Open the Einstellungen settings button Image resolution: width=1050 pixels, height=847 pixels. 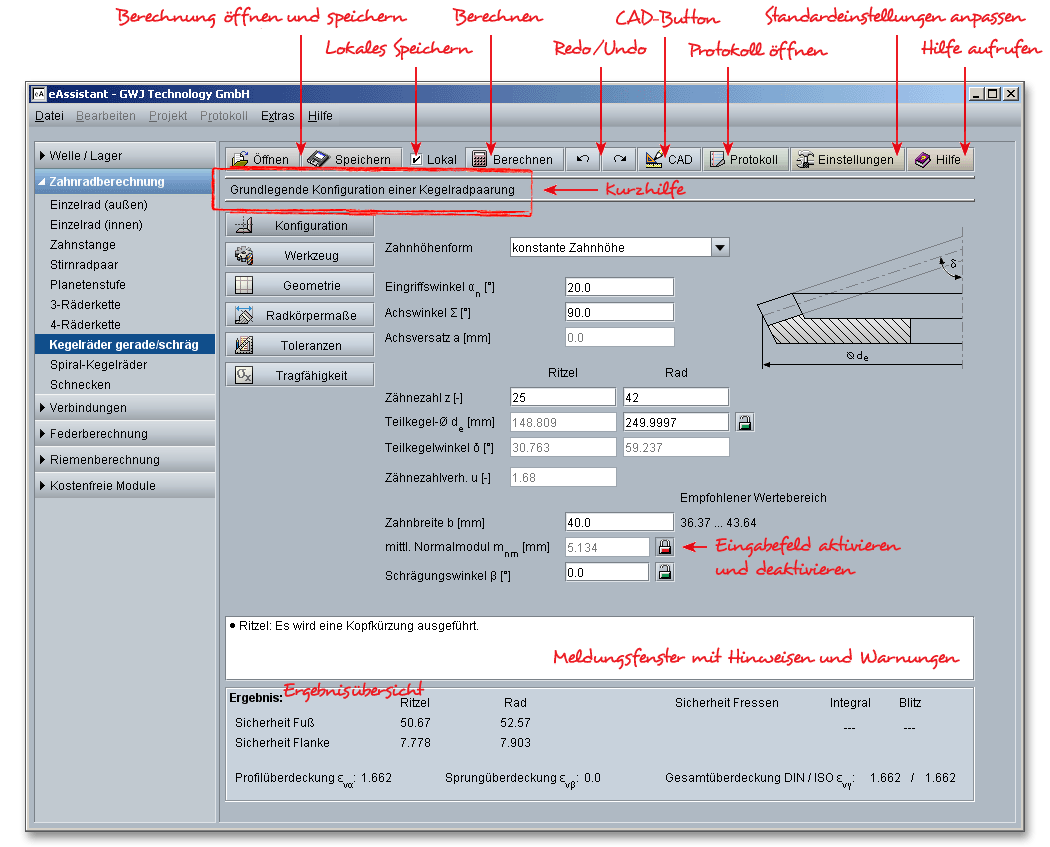coord(846,159)
